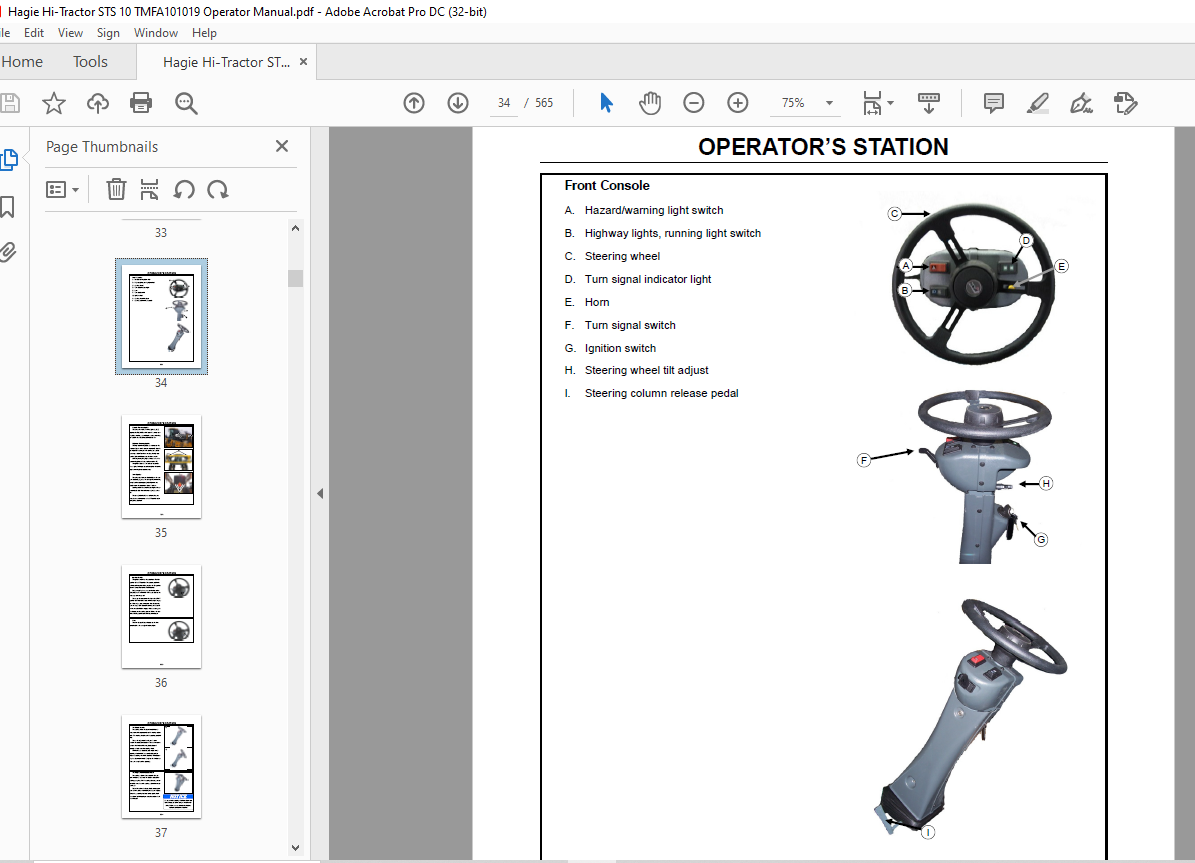Select page 37 thumbnail
Image resolution: width=1195 pixels, height=863 pixels.
(162, 767)
